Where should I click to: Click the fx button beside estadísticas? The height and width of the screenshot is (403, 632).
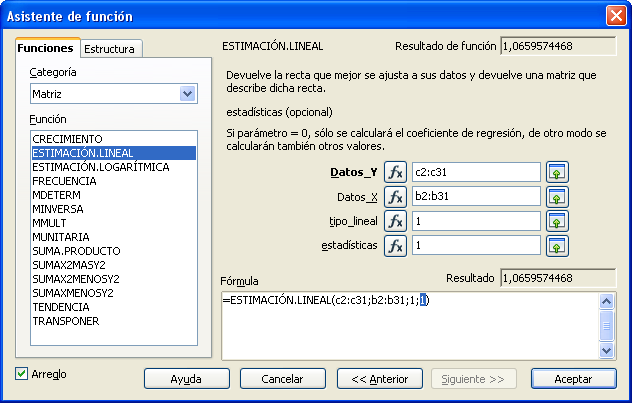pos(396,245)
